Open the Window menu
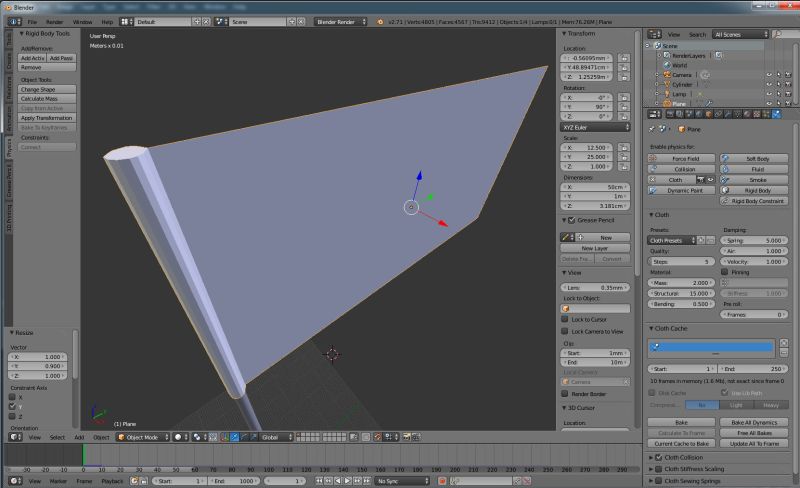 point(82,22)
